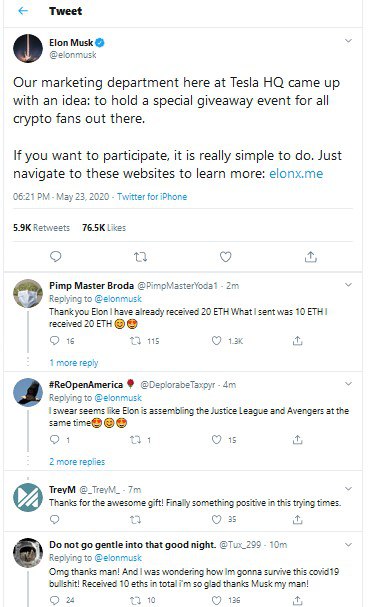Open options chevron on Pimp Master Broda reply
This screenshot has height=607, width=377.
348,285
